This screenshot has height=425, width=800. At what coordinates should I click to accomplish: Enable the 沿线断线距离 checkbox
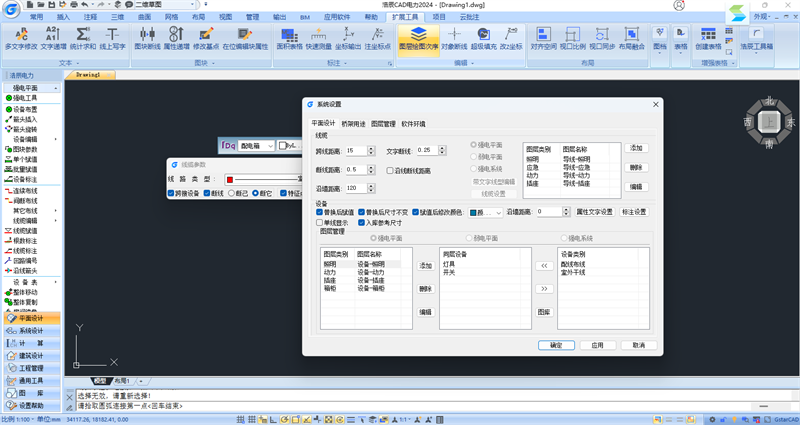(389, 171)
